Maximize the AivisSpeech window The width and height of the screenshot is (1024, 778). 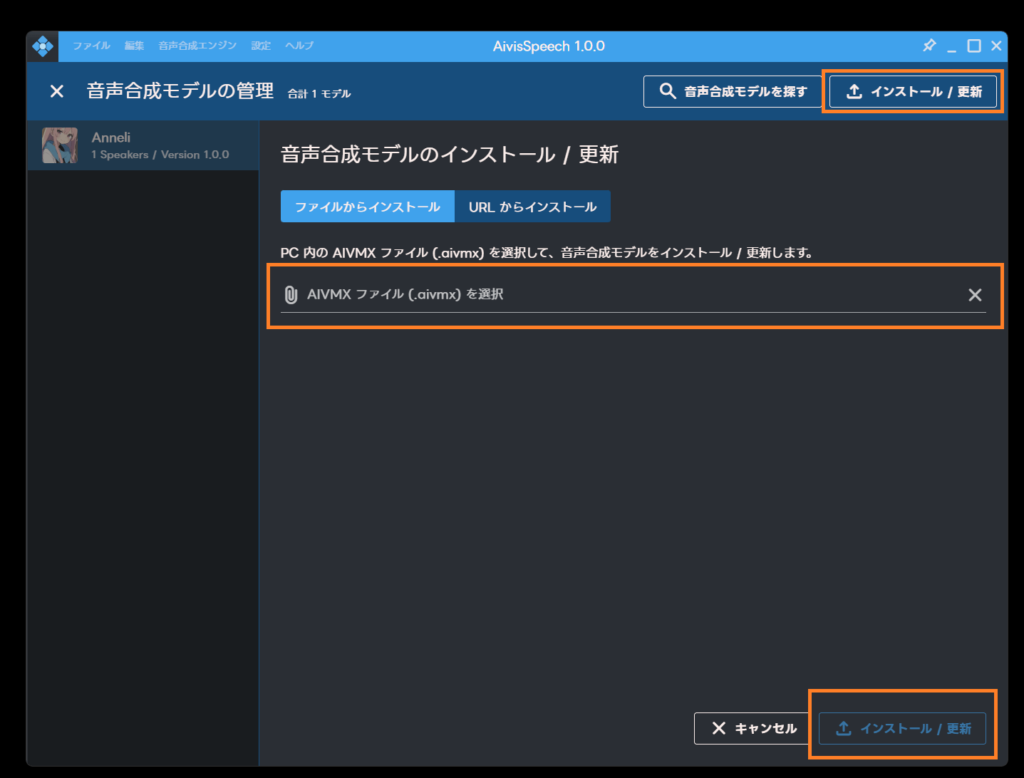(x=974, y=46)
